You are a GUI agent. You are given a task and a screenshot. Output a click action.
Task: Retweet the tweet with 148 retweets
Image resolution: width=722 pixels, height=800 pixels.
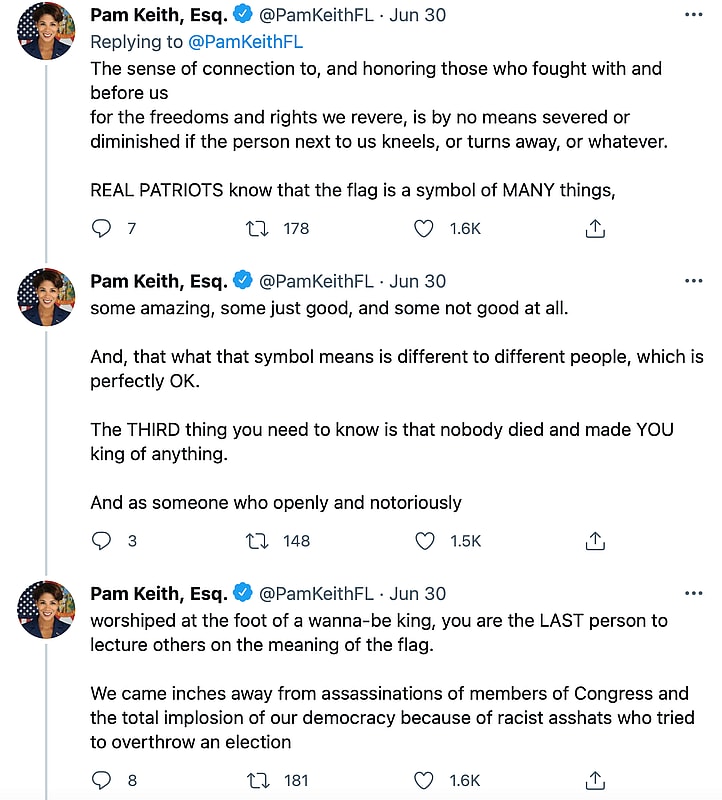tap(257, 541)
